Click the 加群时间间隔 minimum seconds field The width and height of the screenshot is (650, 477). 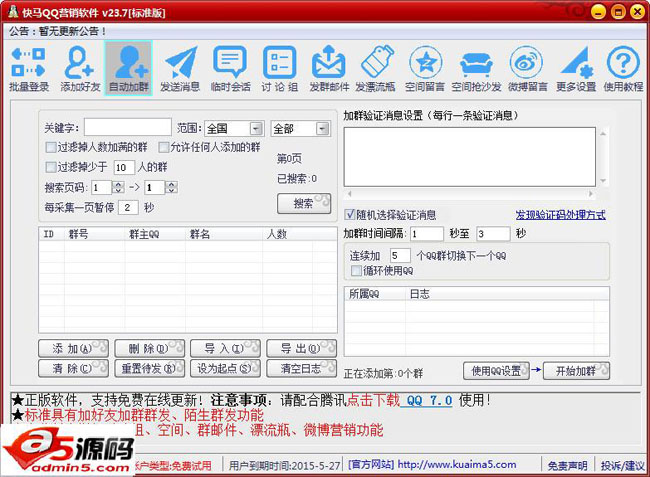point(427,234)
